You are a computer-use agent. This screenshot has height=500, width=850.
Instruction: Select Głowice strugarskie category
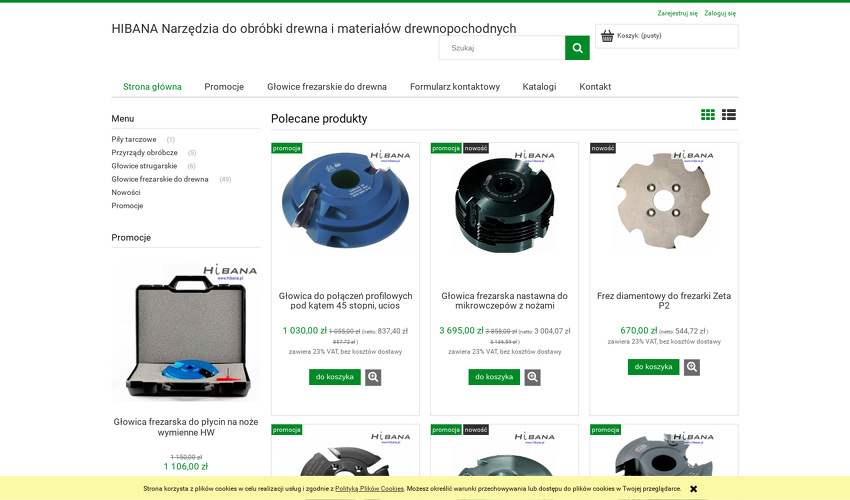pos(144,166)
